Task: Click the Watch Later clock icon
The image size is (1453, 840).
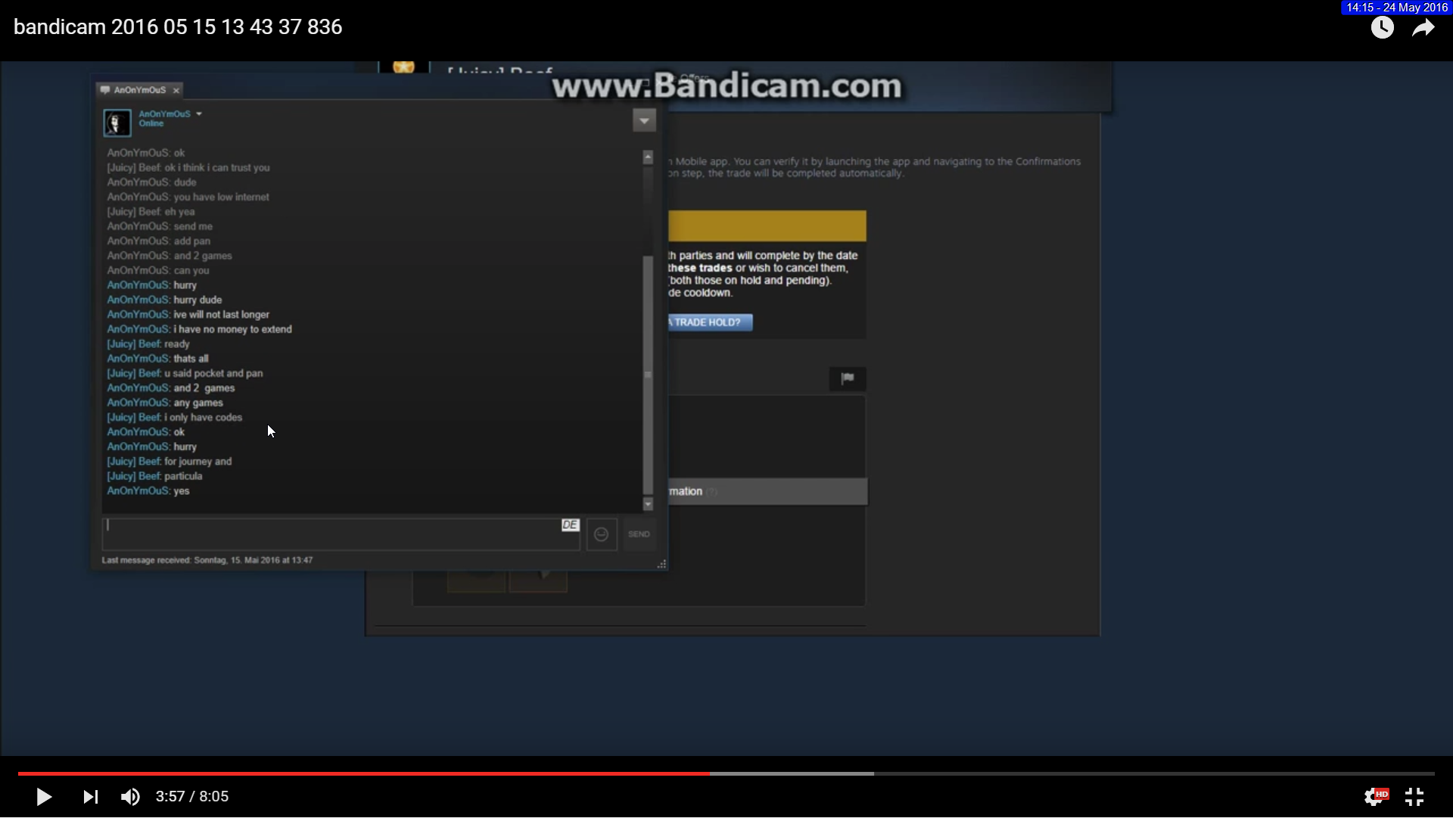Action: click(x=1382, y=28)
